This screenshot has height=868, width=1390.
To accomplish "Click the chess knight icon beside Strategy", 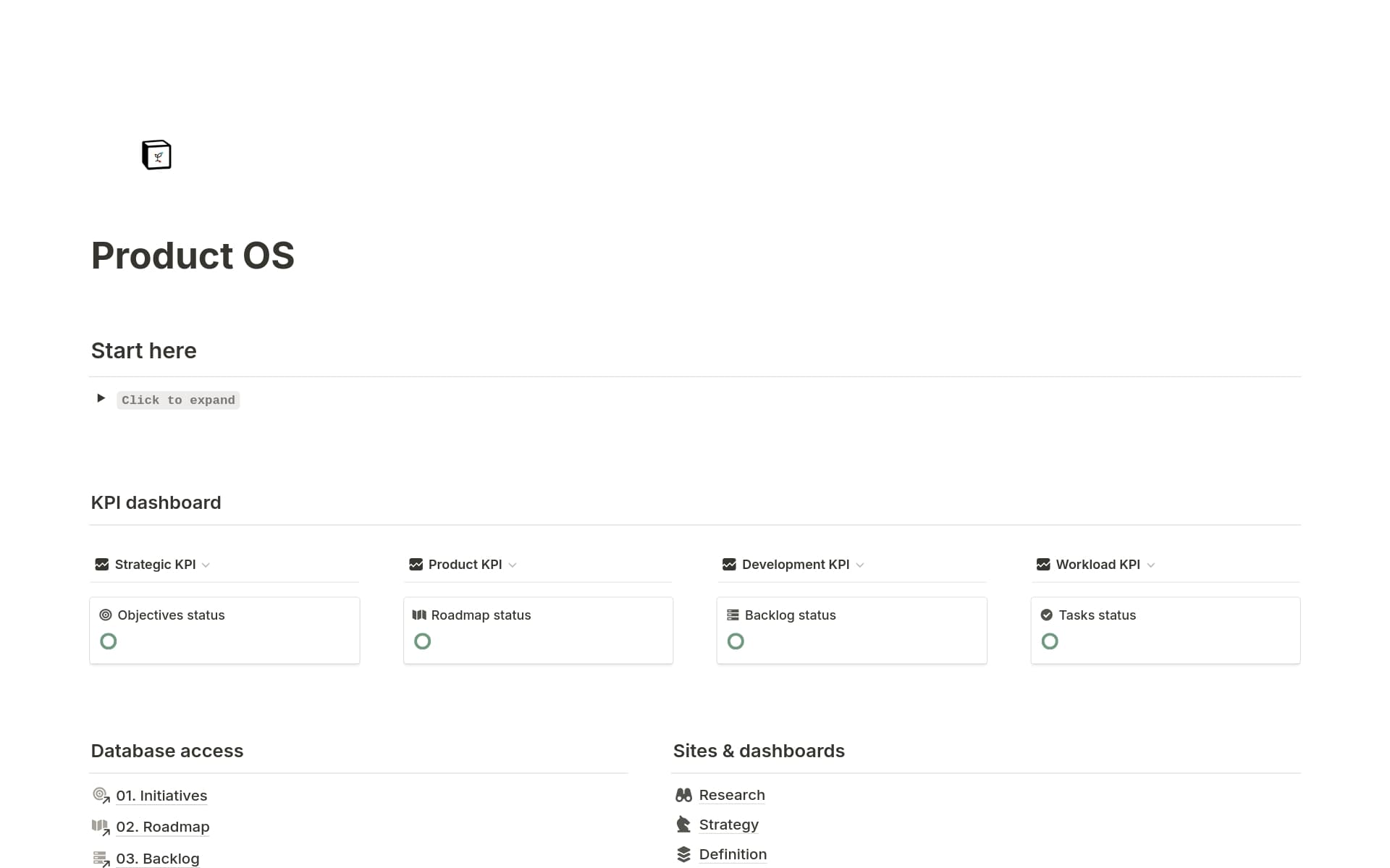I will pyautogui.click(x=683, y=825).
